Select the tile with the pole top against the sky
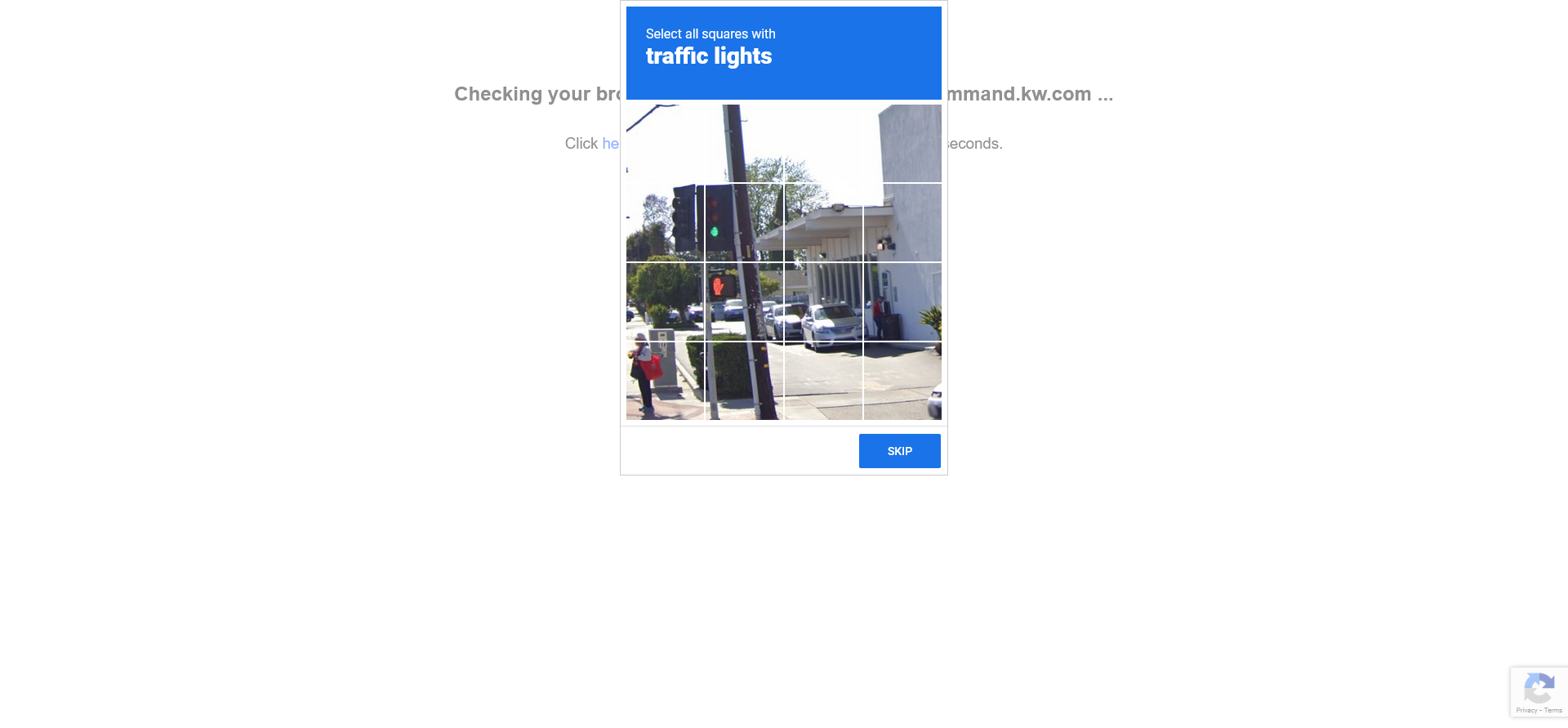This screenshot has height=728, width=1568. 744,143
